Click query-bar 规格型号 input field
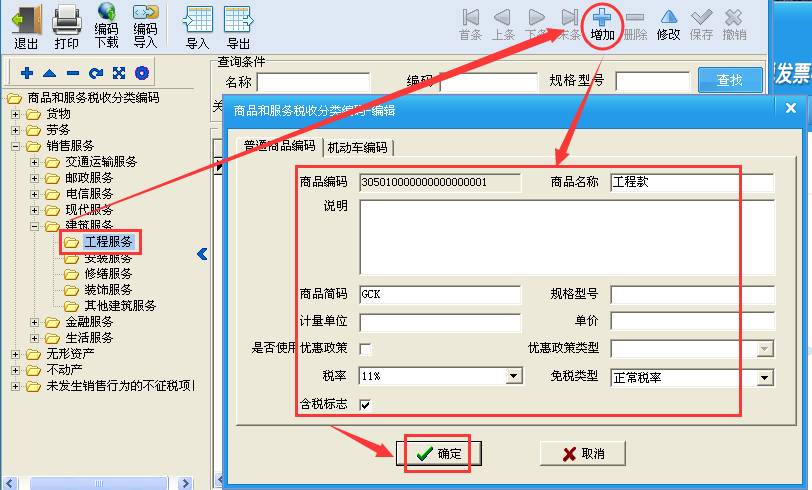Viewport: 812px width, 490px height. coord(652,81)
